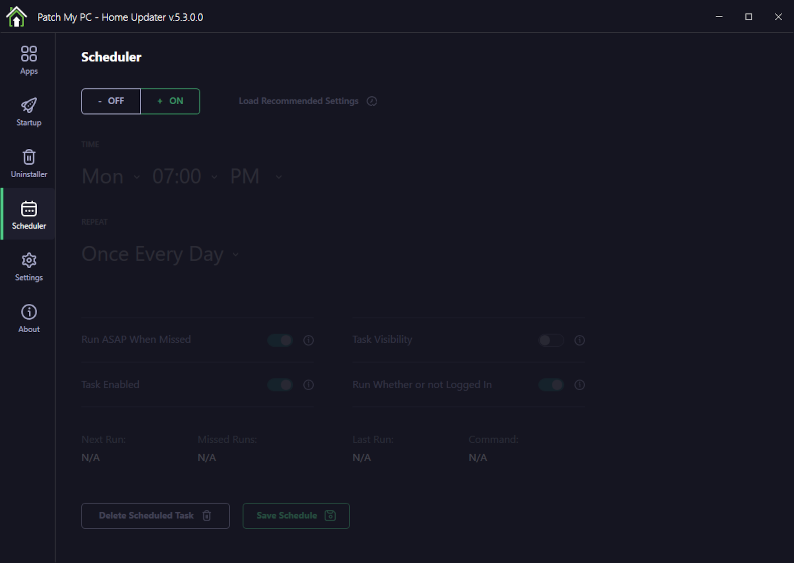Toggle Run Whether or not Logged In switch
Screen dimensions: 794x563
551,385
